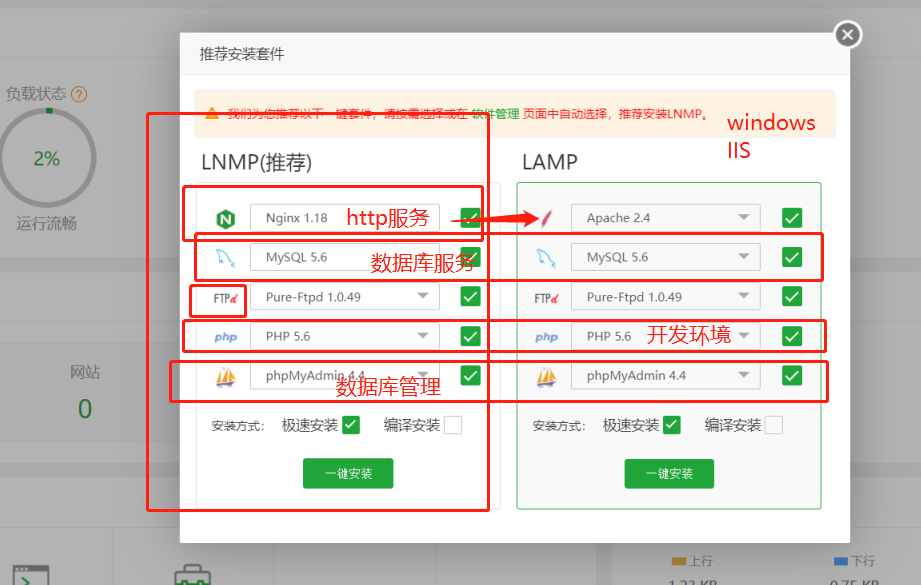The height and width of the screenshot is (585, 921).
Task: Click the MySQL dolphin icon in LNMP
Action: click(225, 258)
